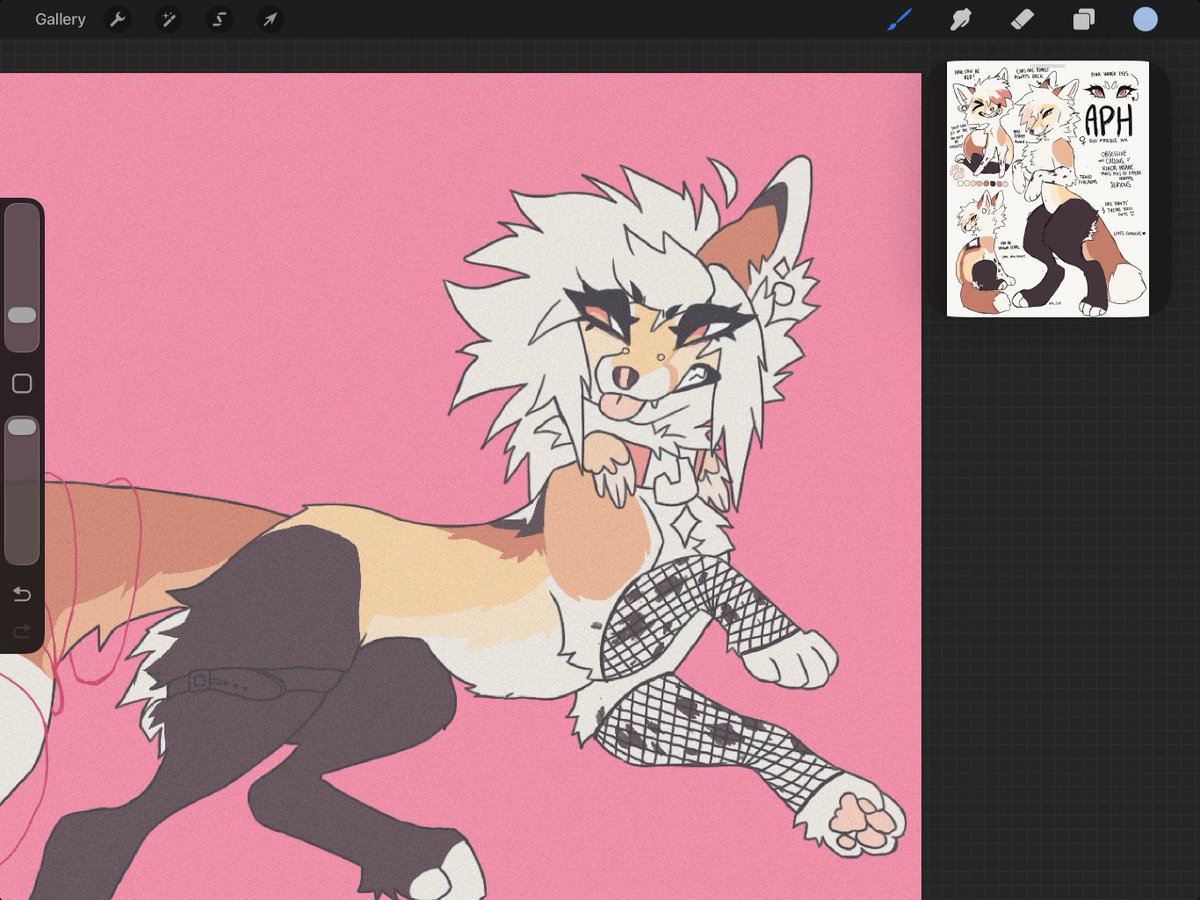Open the Layers panel

pyautogui.click(x=1084, y=19)
